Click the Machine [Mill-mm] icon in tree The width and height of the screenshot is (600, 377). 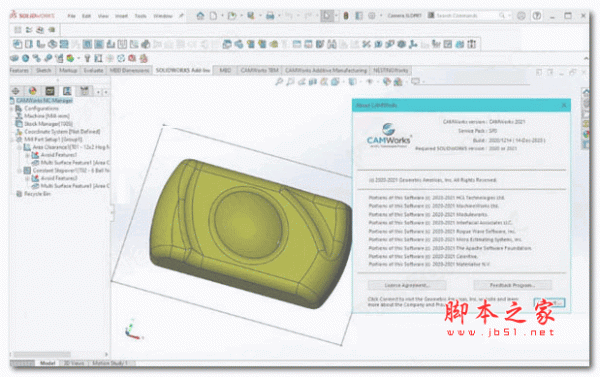point(19,116)
